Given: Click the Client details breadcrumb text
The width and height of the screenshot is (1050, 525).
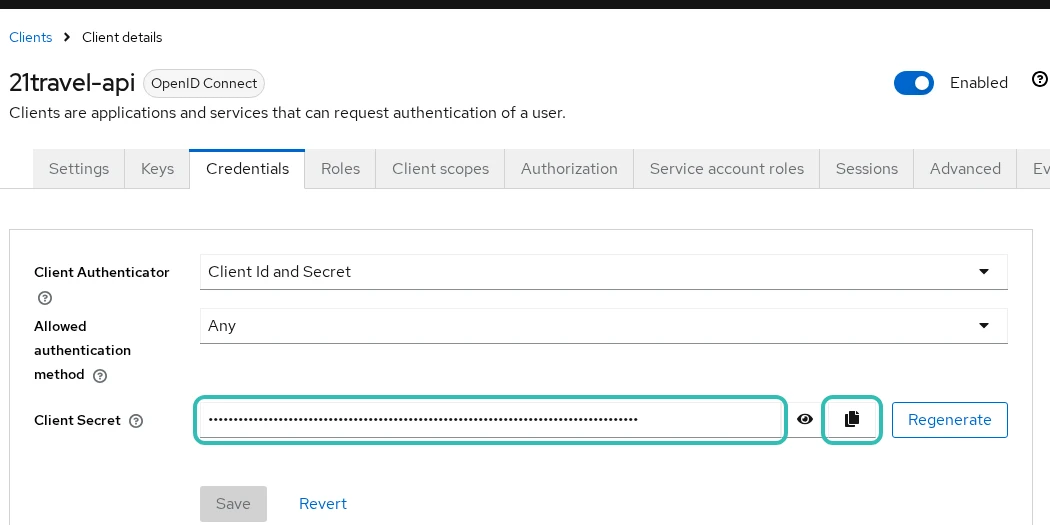Looking at the screenshot, I should click(122, 38).
